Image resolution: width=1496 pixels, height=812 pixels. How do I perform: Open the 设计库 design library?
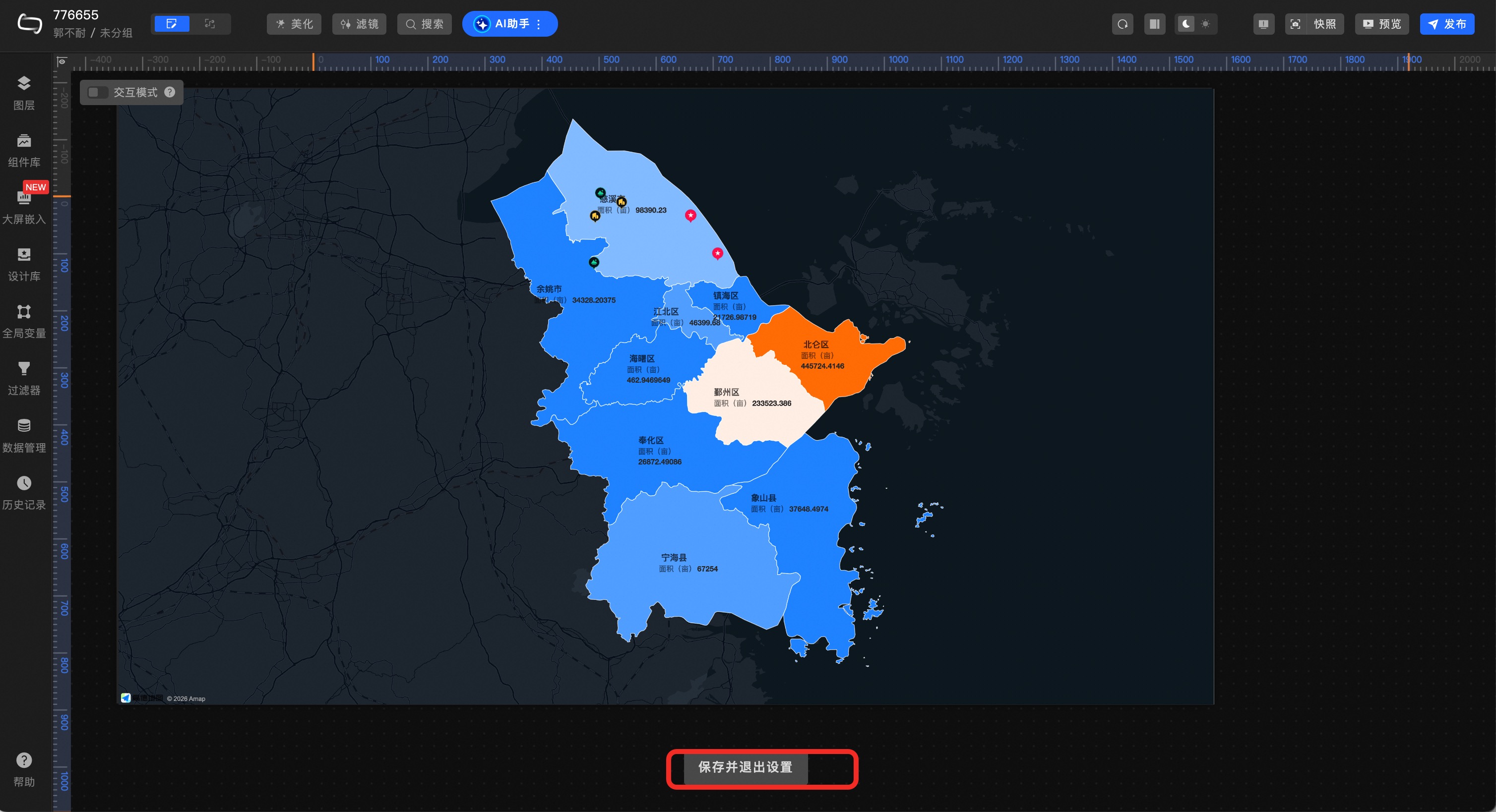[24, 264]
